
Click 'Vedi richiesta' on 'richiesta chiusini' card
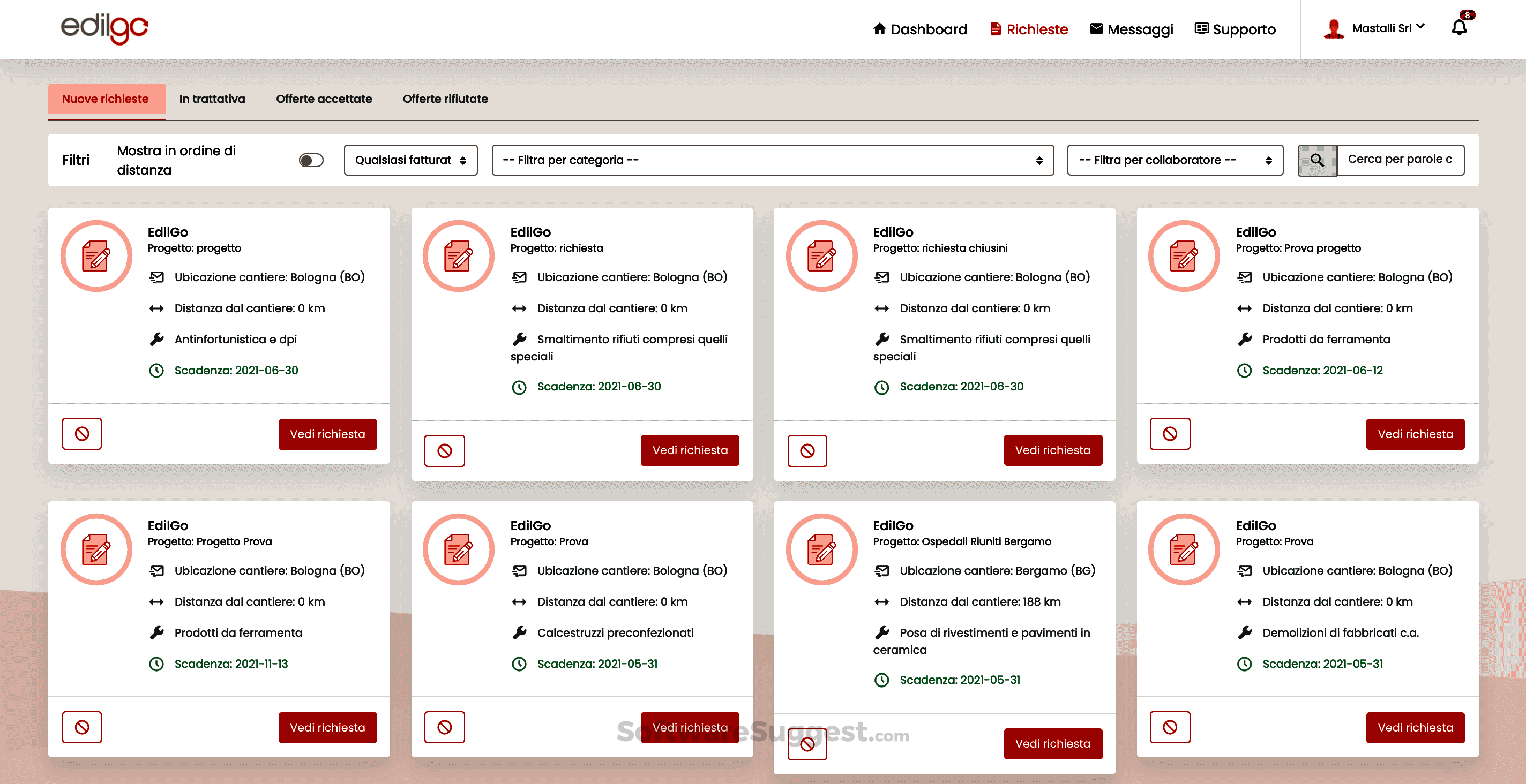click(1053, 450)
